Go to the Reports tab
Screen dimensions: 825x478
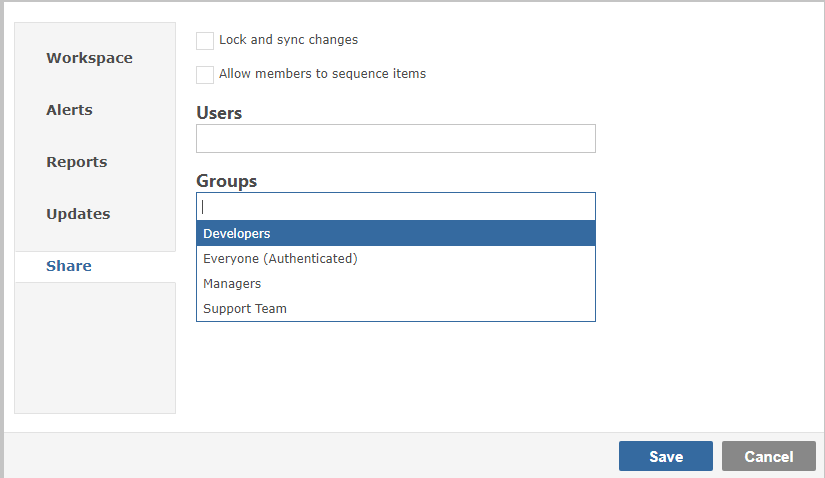[77, 162]
